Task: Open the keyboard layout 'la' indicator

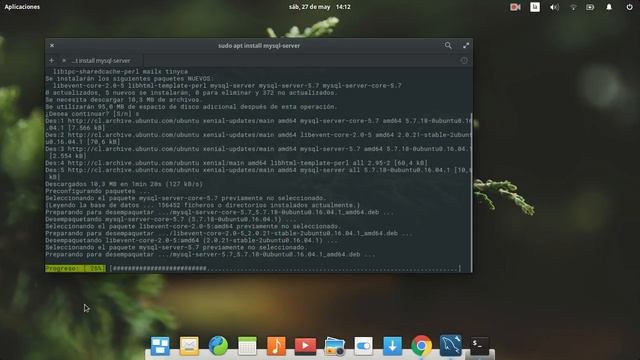Action: tap(535, 7)
